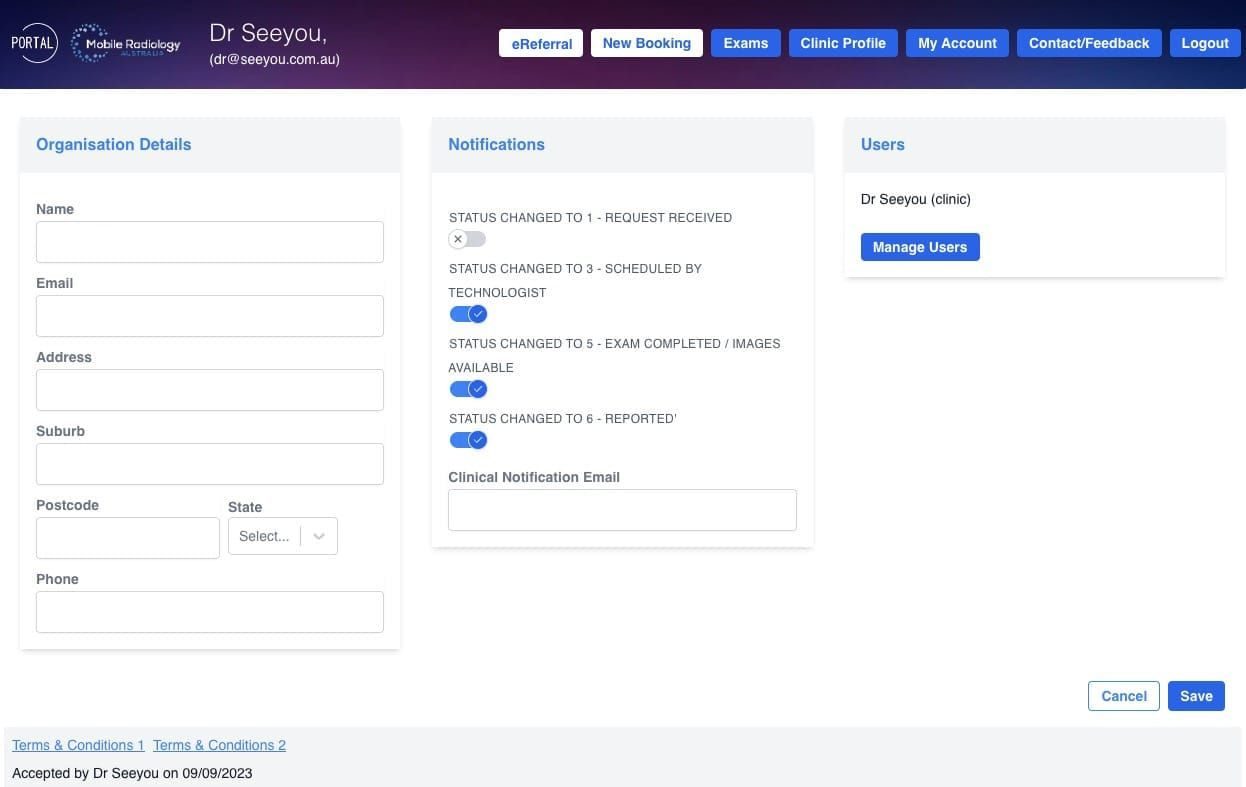Disable Scheduled by Technologist notification toggle

pyautogui.click(x=467, y=314)
